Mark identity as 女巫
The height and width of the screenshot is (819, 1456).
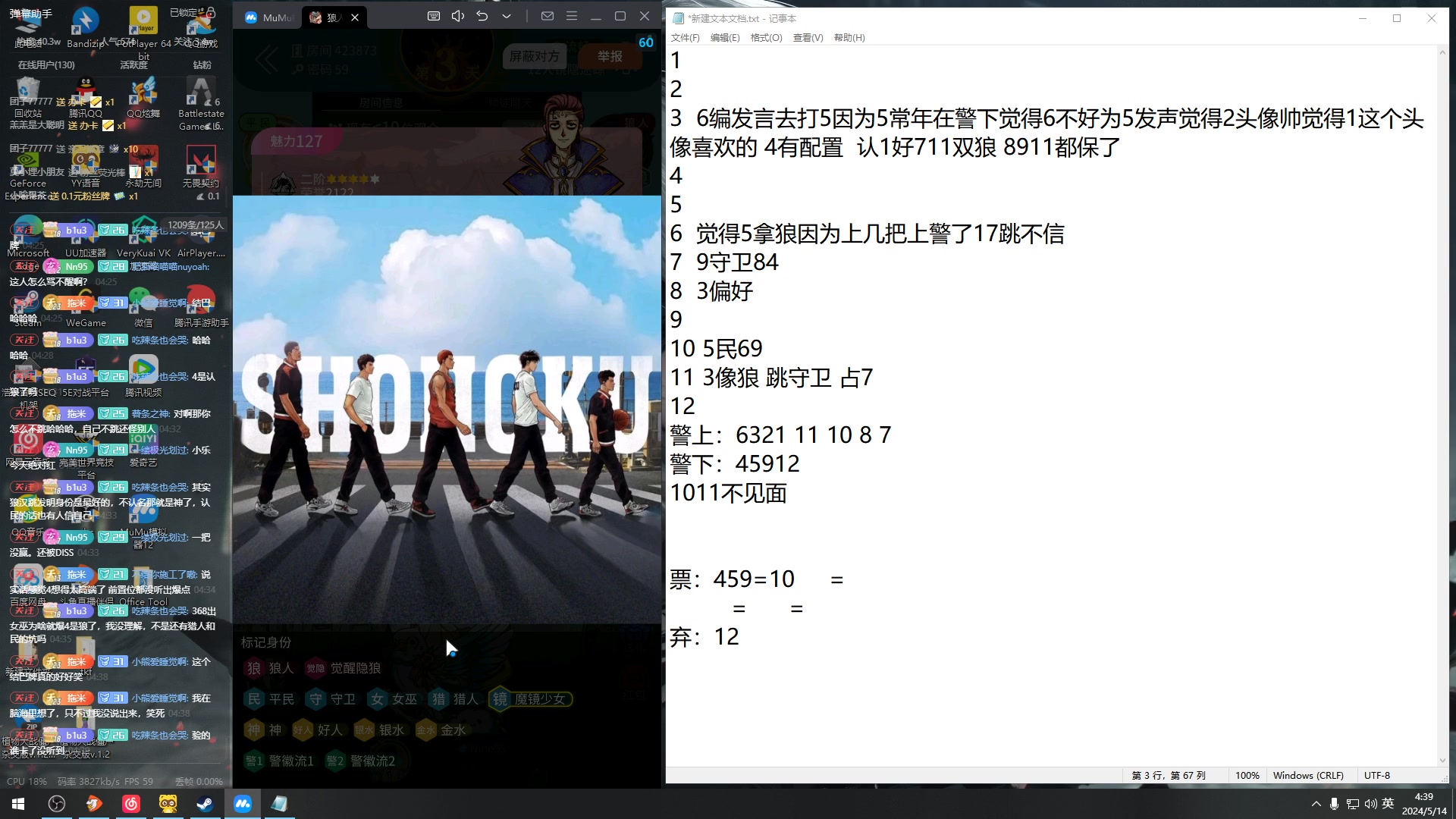[393, 699]
